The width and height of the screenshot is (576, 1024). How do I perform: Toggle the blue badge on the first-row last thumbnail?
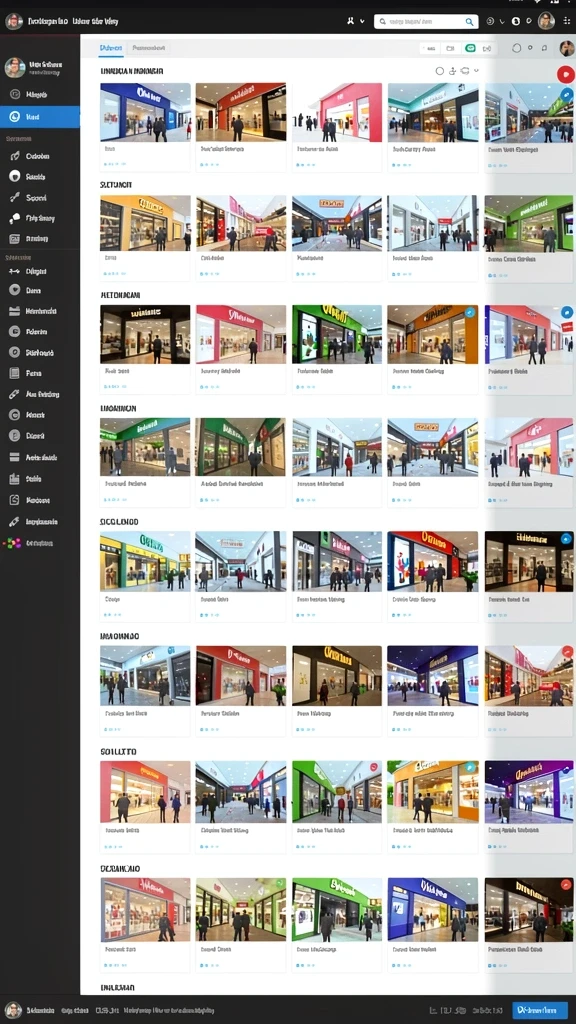click(566, 95)
